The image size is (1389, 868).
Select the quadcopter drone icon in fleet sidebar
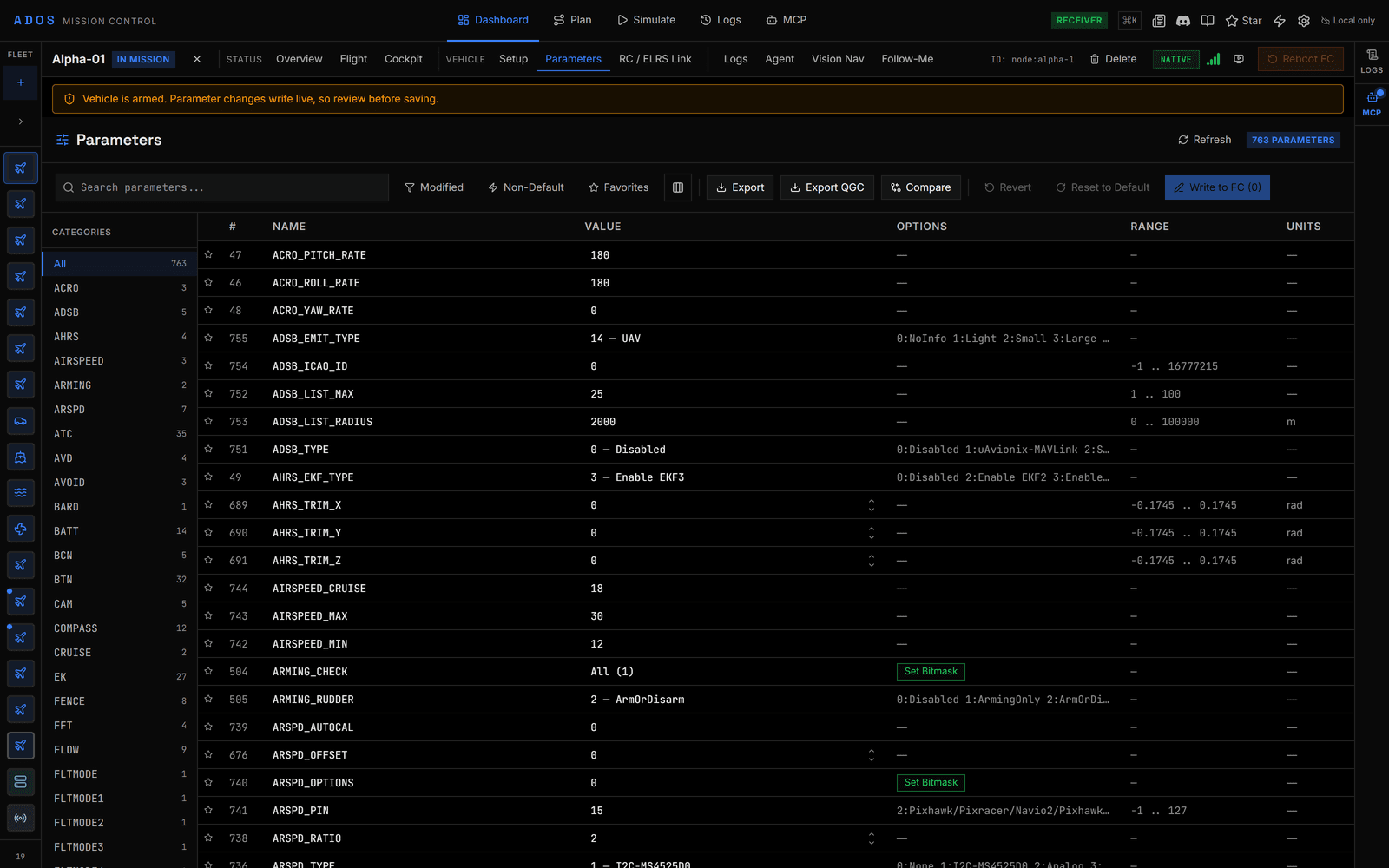pyautogui.click(x=20, y=529)
